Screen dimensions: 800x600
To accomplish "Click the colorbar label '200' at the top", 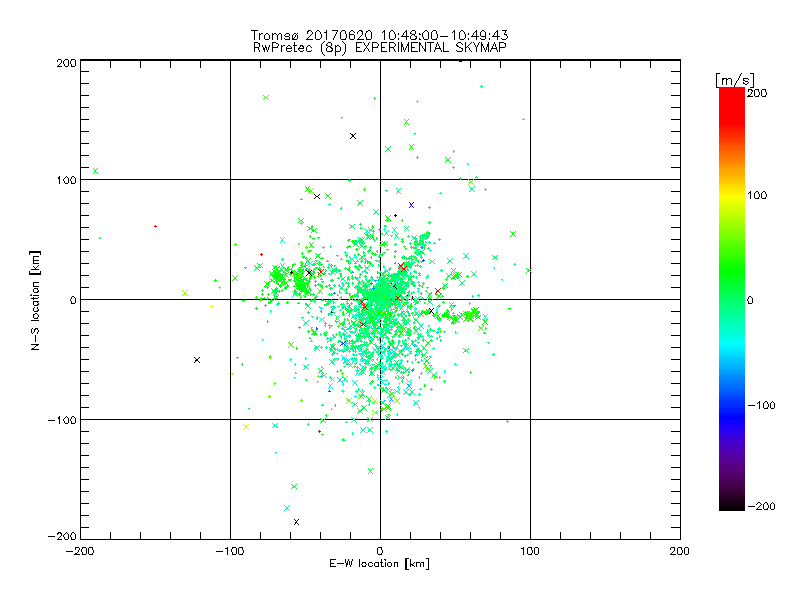I will click(757, 93).
